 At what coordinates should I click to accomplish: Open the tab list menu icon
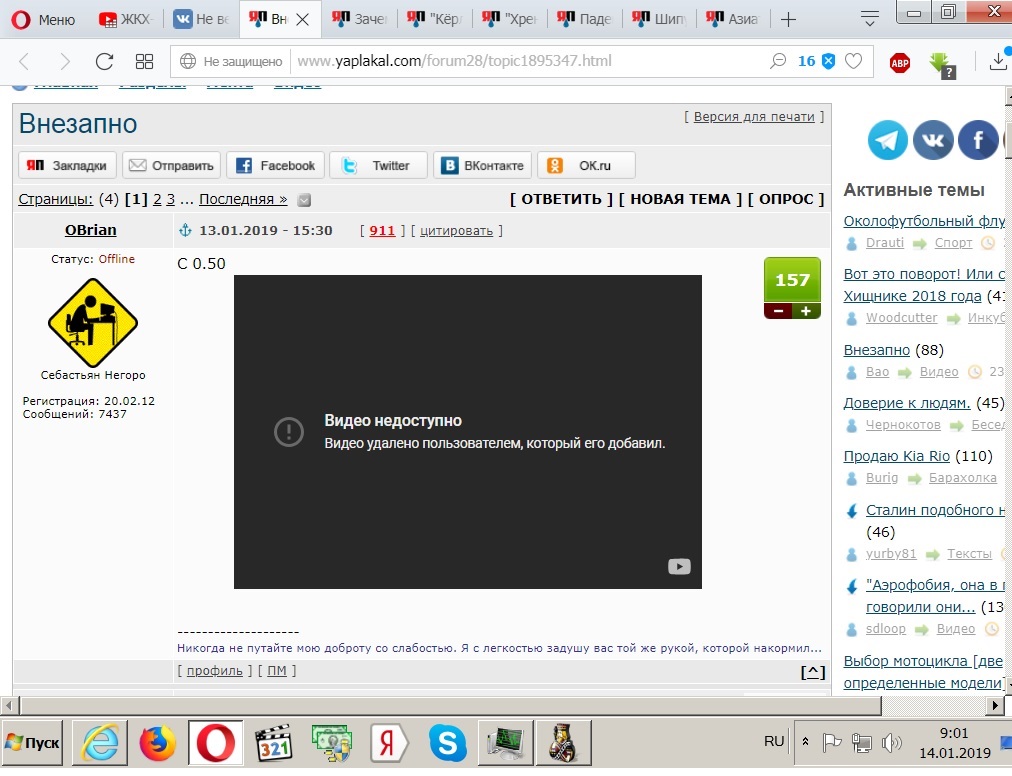(x=870, y=19)
